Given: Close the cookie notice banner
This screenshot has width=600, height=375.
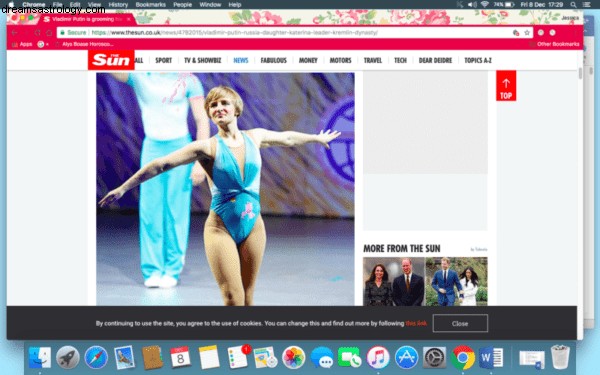Looking at the screenshot, I should (x=460, y=323).
